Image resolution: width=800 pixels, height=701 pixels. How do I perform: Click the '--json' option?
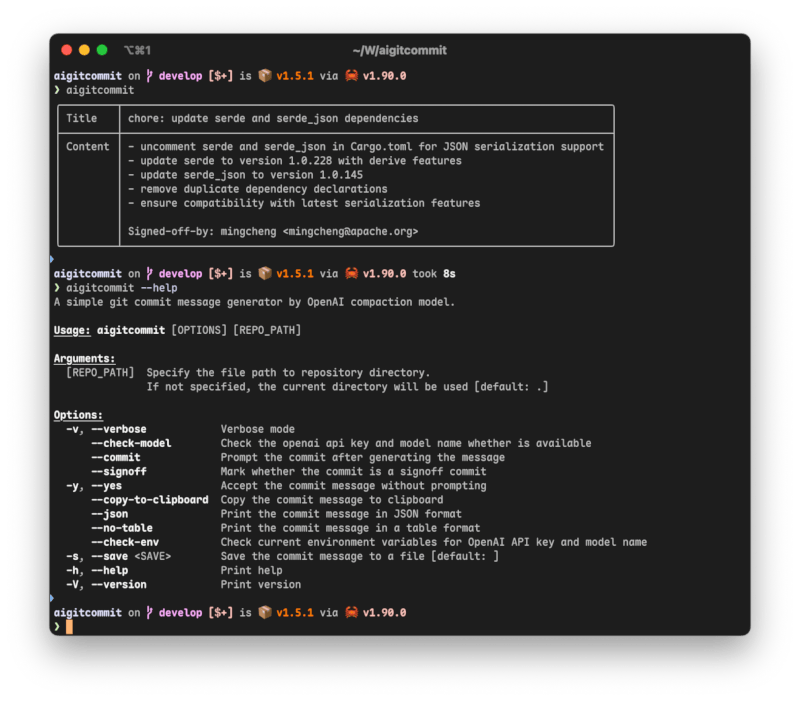[x=110, y=514]
